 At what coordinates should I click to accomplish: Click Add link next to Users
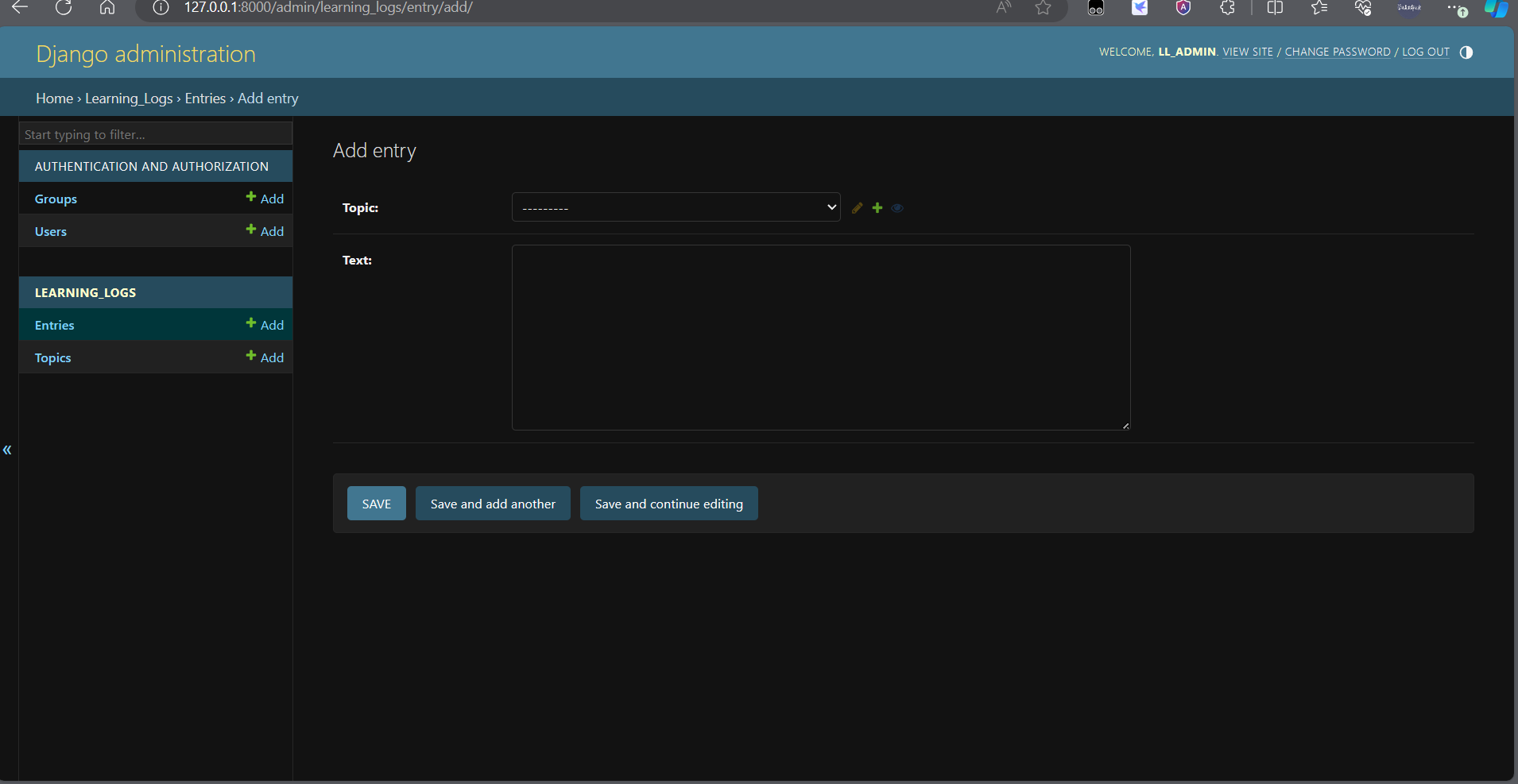265,231
